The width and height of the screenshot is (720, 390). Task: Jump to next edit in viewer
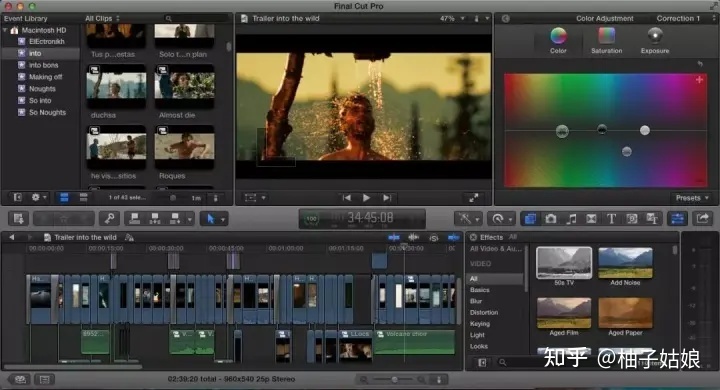pos(387,198)
